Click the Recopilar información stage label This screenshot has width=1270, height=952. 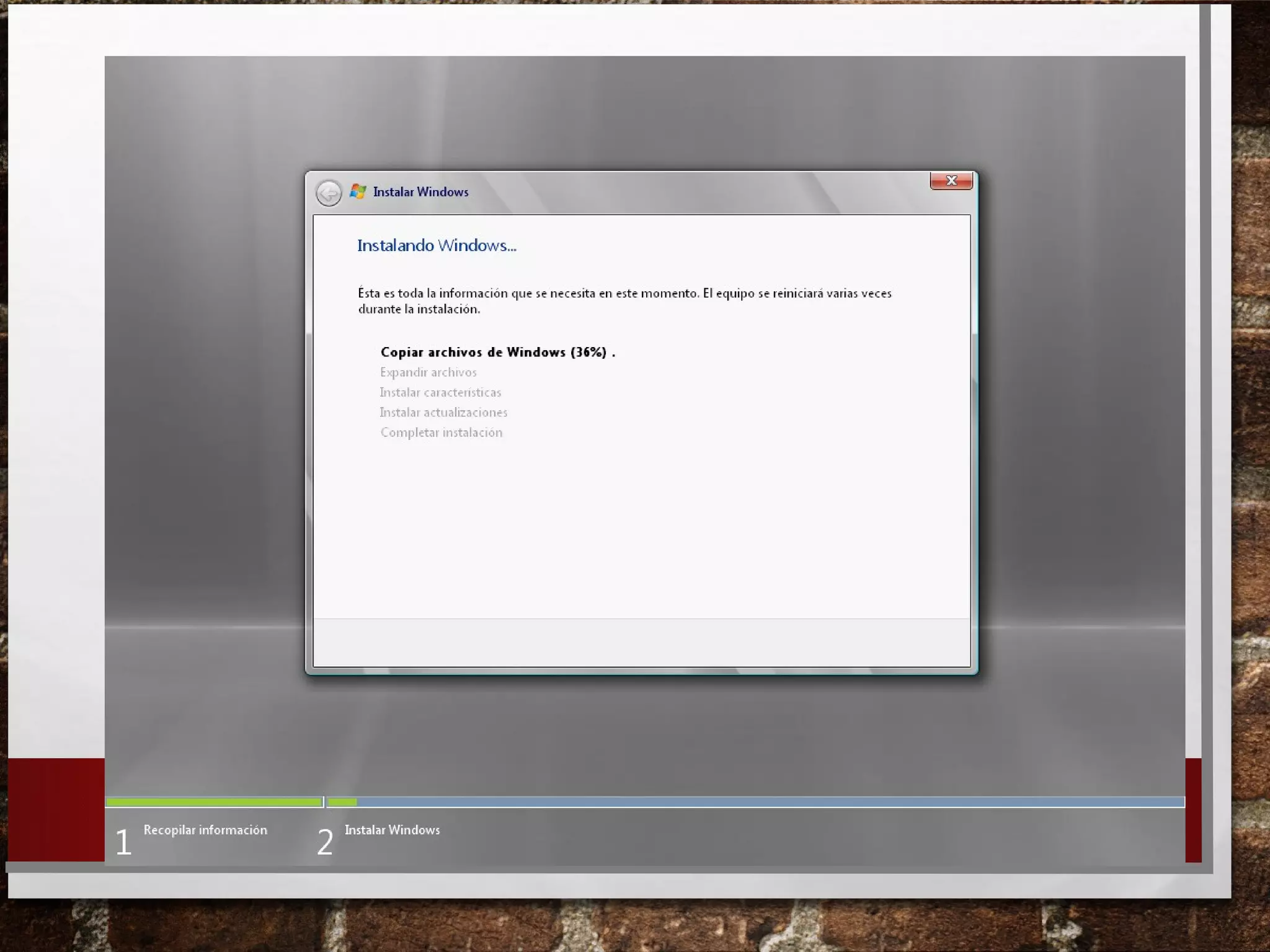(x=205, y=830)
